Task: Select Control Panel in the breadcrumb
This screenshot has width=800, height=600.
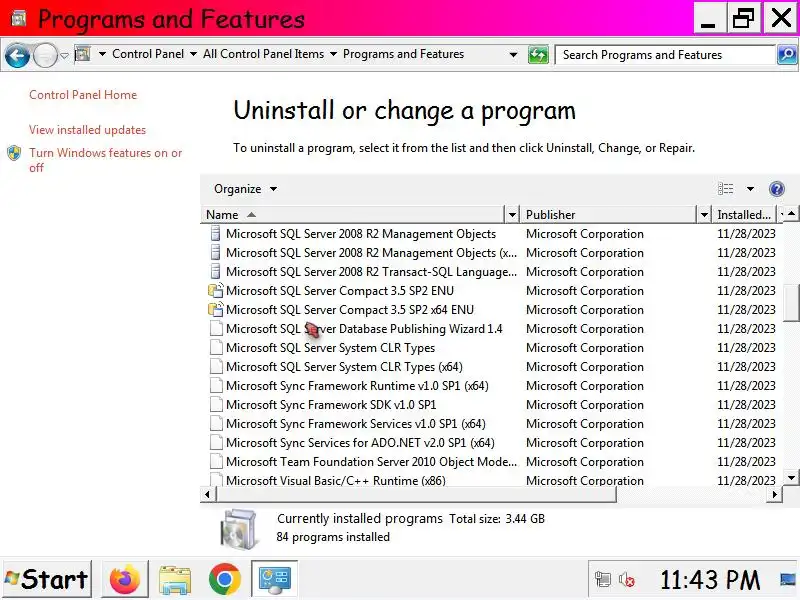Action: pyautogui.click(x=148, y=54)
